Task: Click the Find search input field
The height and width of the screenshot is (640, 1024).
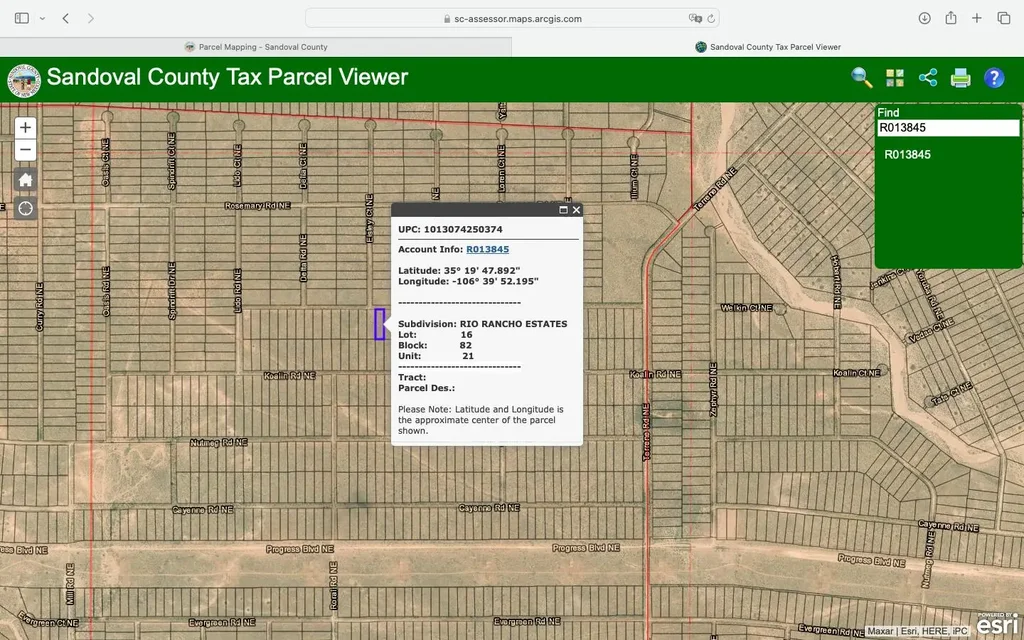Action: coord(947,128)
